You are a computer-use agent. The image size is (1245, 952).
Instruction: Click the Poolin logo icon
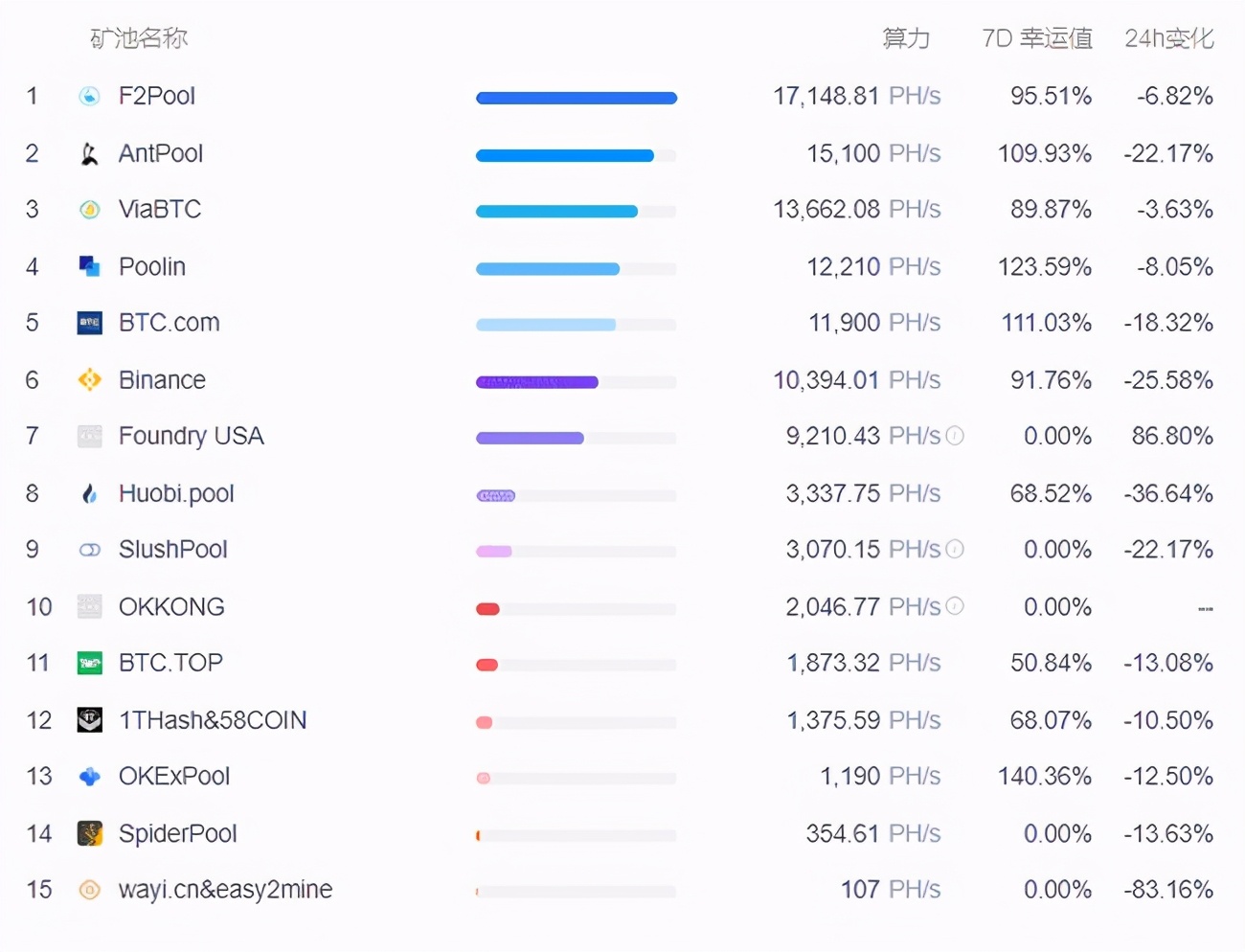pyautogui.click(x=89, y=266)
